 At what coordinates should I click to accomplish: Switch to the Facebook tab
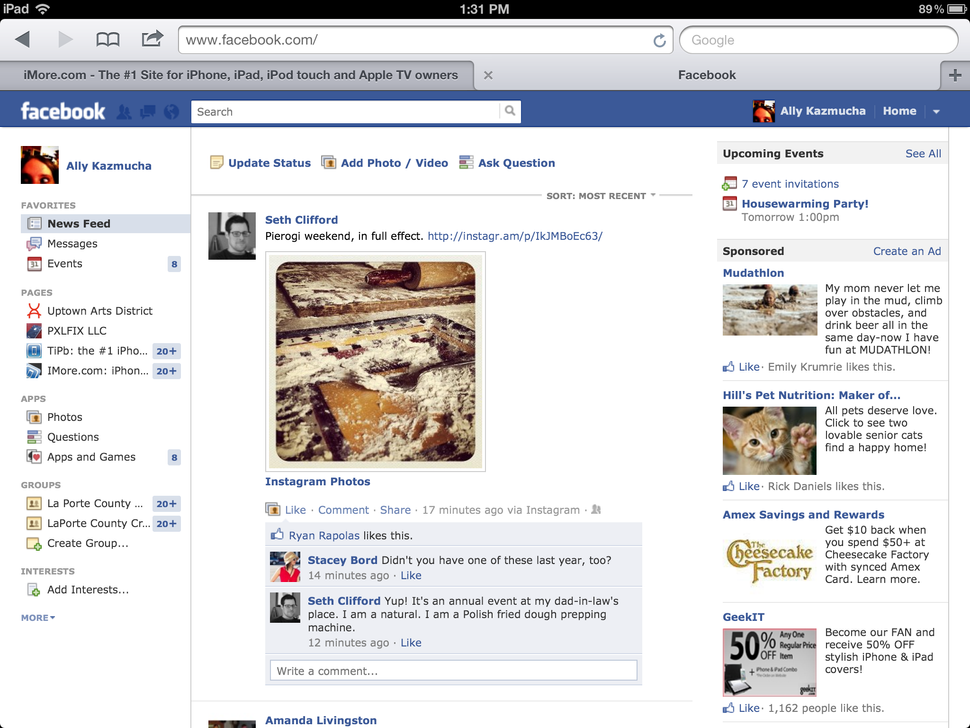tap(706, 74)
